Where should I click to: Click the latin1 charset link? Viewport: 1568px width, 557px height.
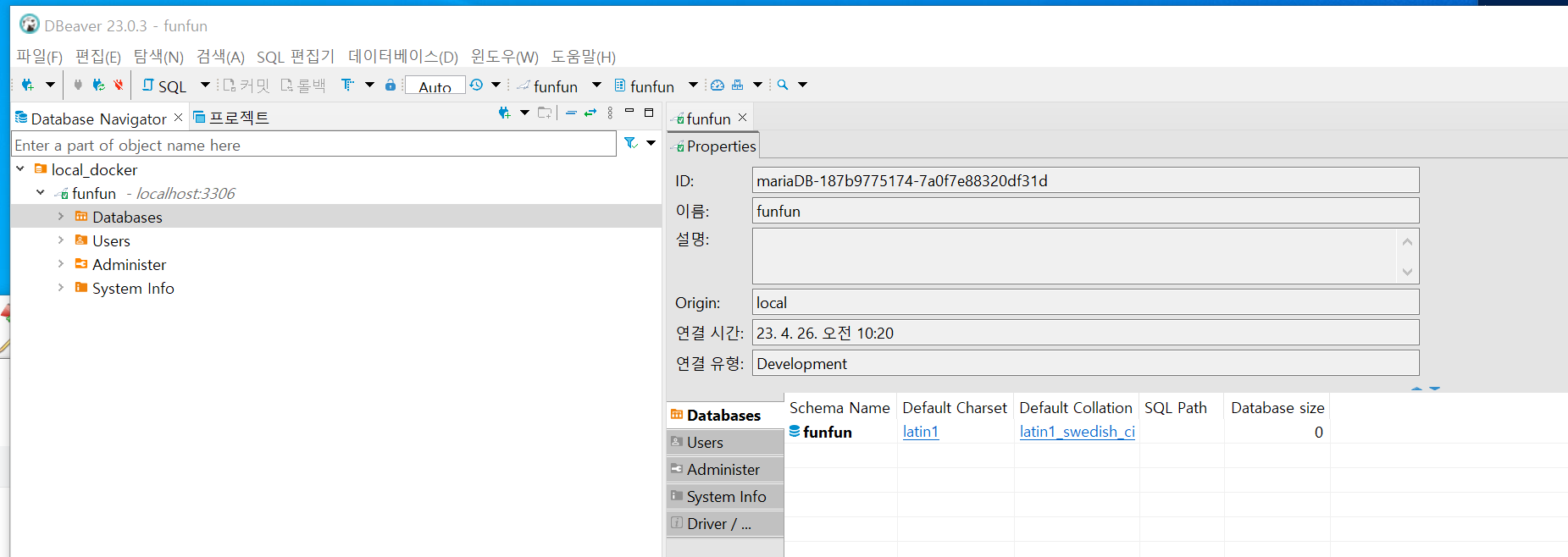921,432
